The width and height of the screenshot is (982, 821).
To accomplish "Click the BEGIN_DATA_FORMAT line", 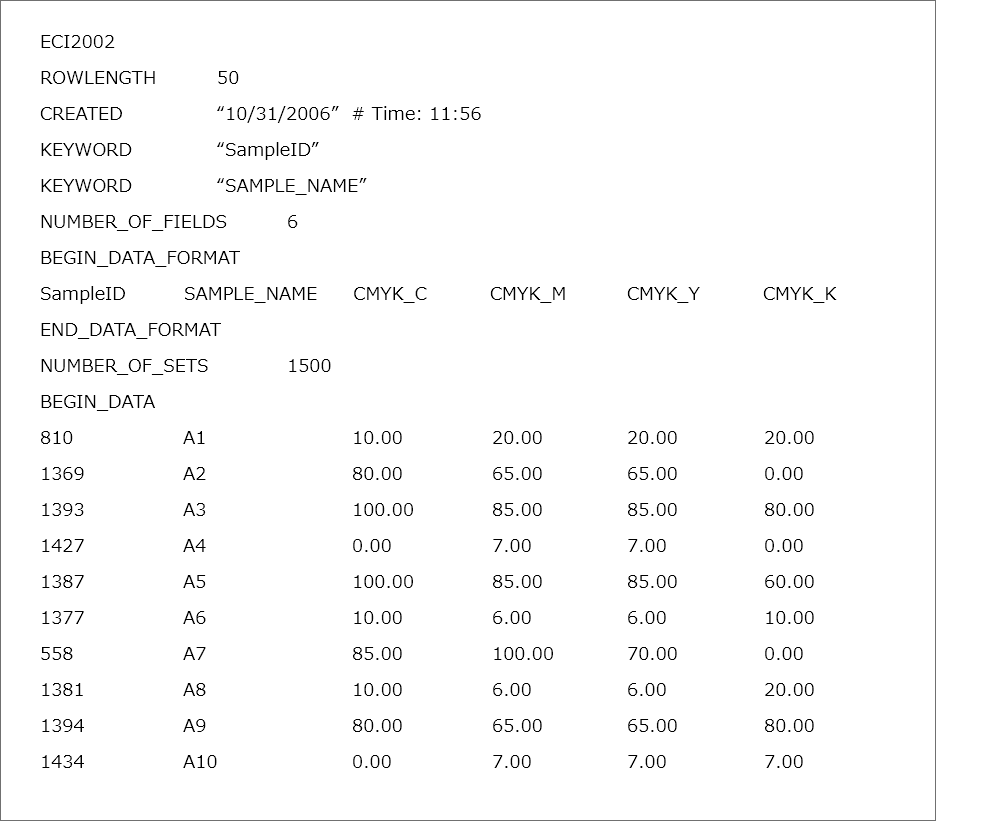I will click(140, 258).
